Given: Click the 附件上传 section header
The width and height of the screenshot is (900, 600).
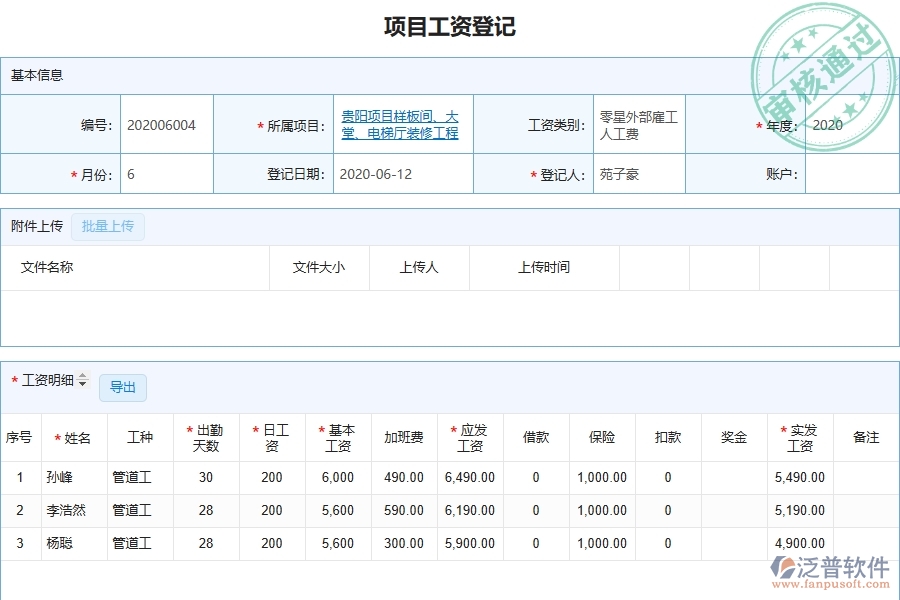Looking at the screenshot, I should pos(35,227).
